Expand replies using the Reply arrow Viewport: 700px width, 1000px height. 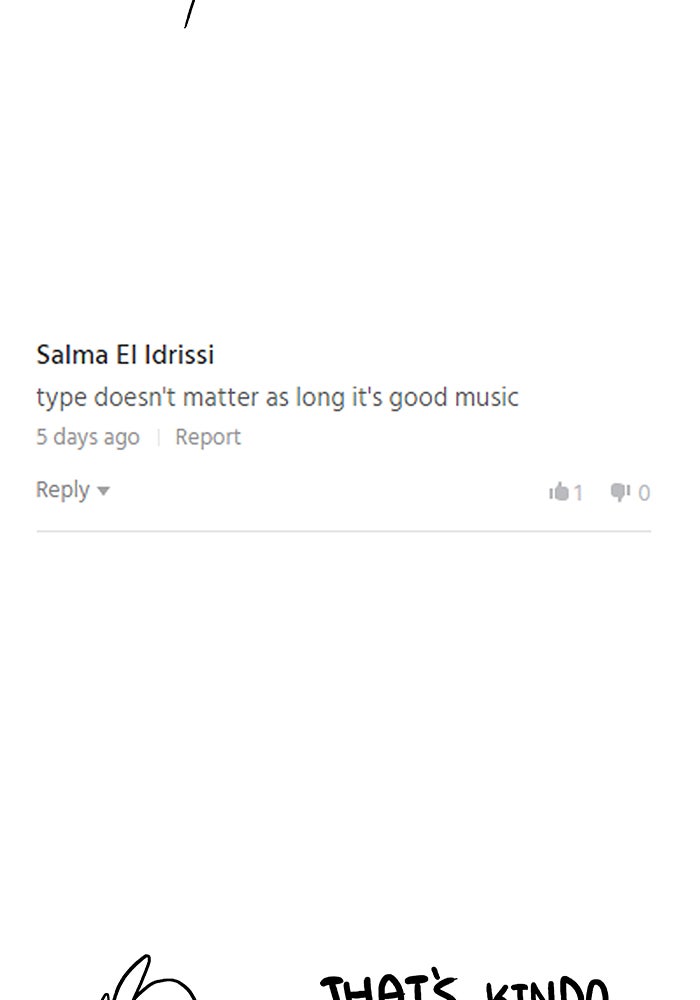click(103, 491)
